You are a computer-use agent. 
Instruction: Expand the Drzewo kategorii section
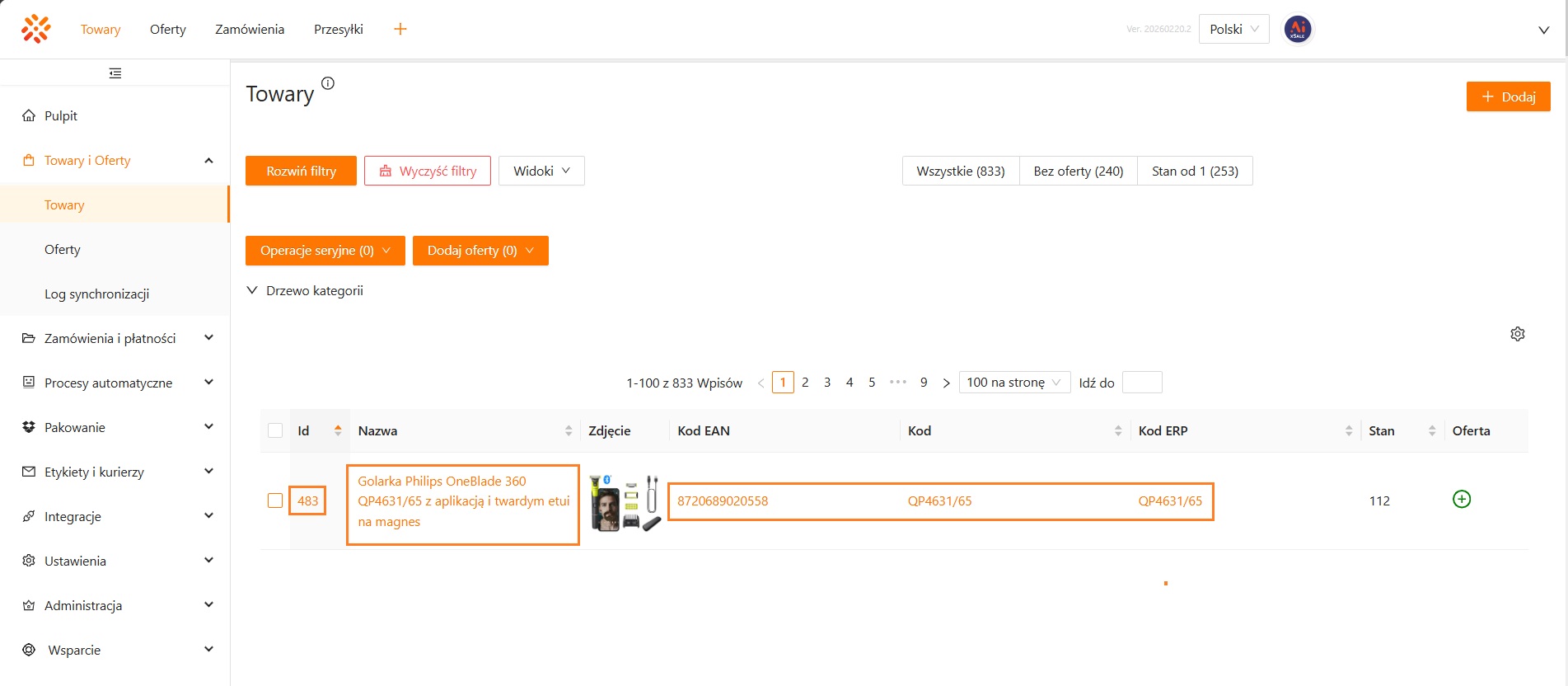[305, 290]
